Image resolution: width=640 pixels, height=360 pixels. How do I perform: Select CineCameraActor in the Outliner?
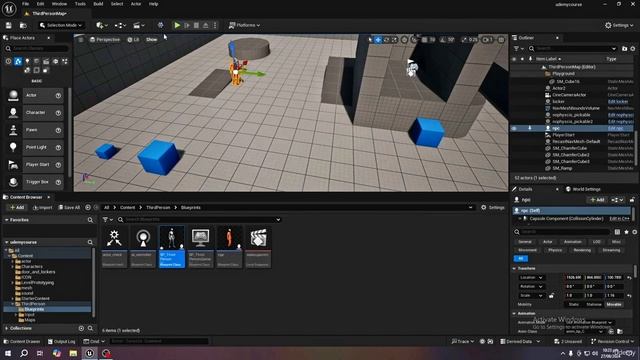(x=569, y=95)
